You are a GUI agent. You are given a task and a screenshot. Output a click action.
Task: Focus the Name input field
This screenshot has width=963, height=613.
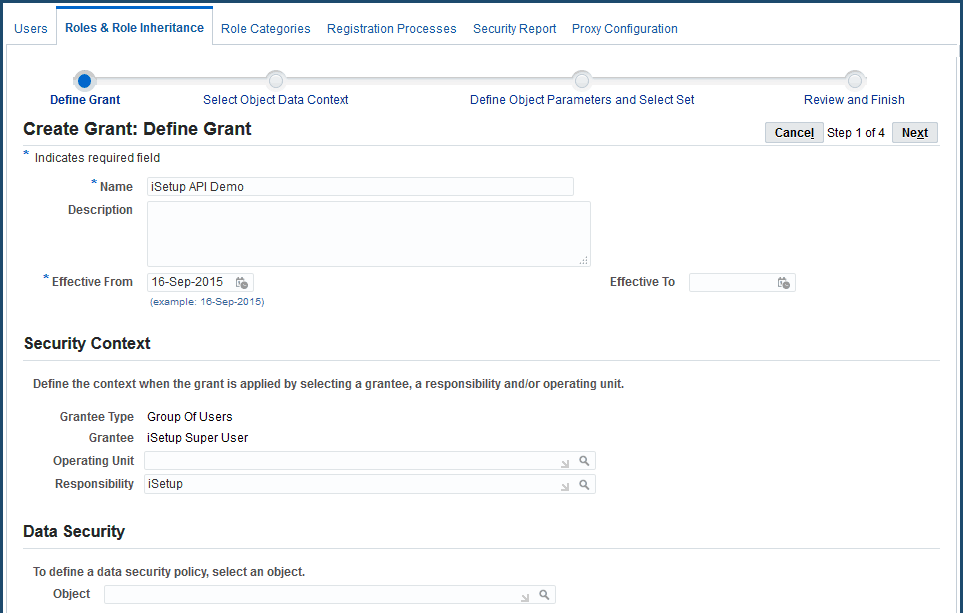361,187
